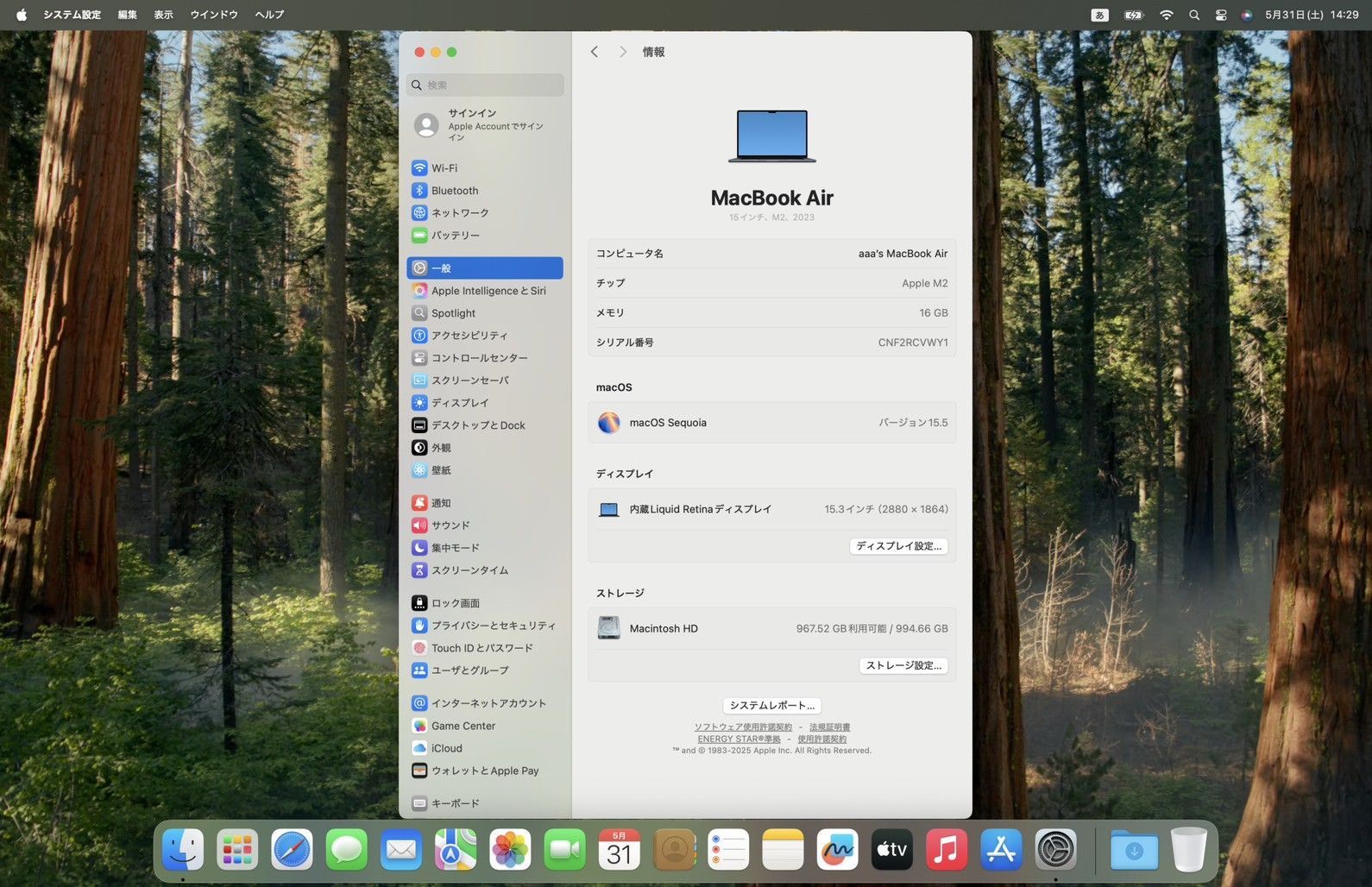Open Music app in the Dock

[x=947, y=851]
